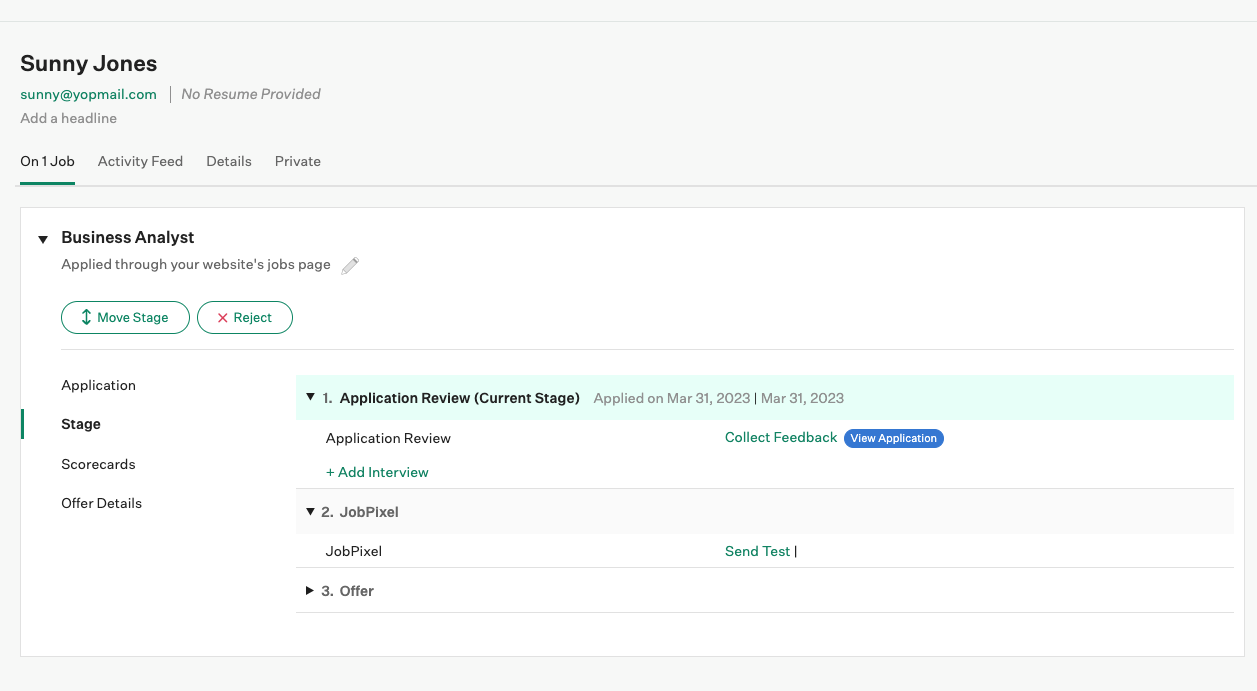1257x691 pixels.
Task: Click the Applied on Mar 31, 2023 date text
Action: (x=671, y=398)
